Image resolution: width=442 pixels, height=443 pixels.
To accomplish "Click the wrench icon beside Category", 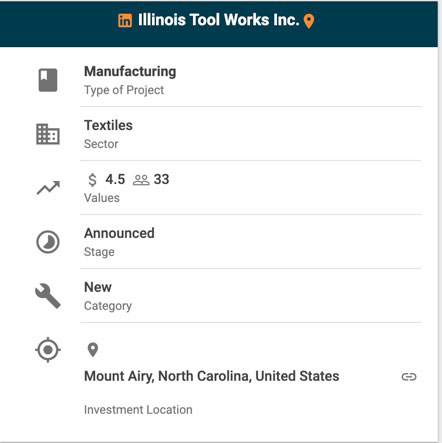I will tap(48, 296).
